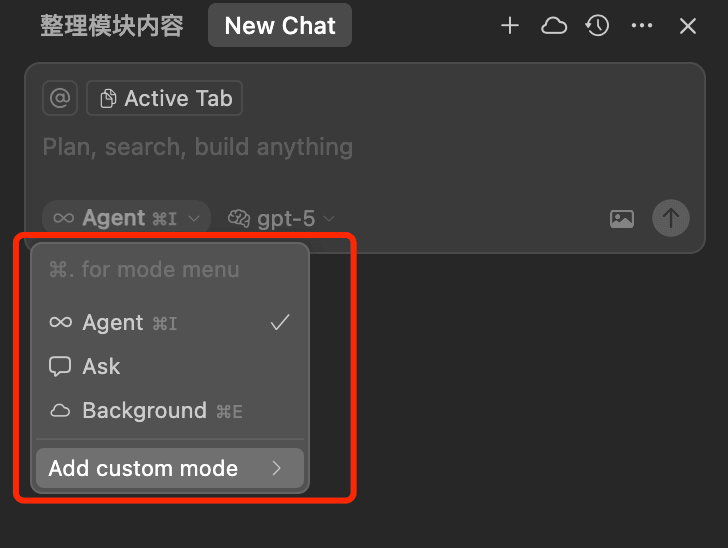Select Agent mode with the checkmark
The image size is (728, 548).
click(170, 322)
